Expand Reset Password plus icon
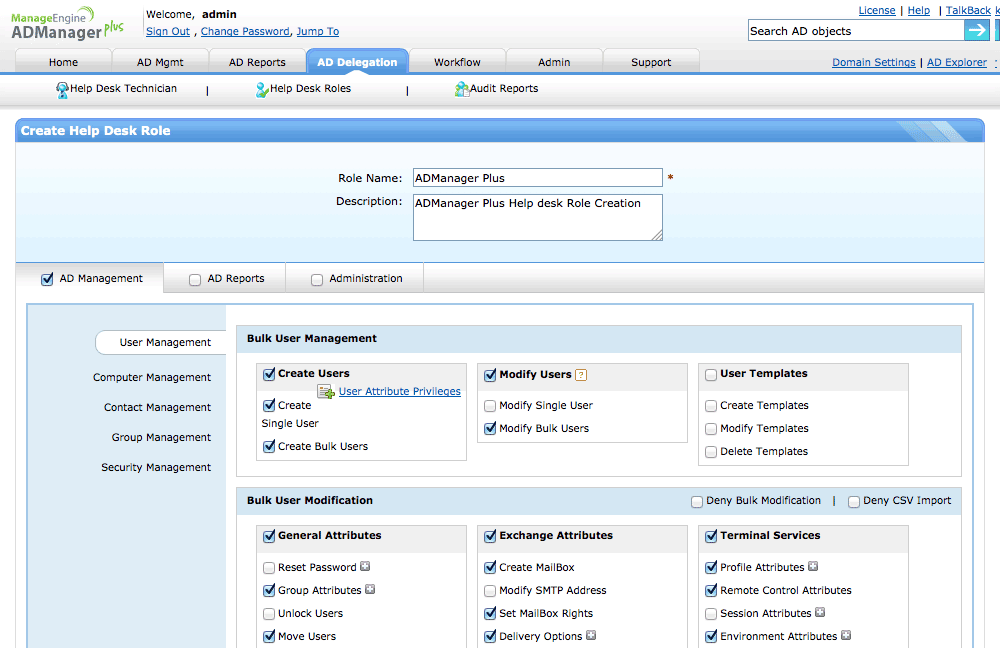Image resolution: width=1000 pixels, height=648 pixels. point(365,566)
